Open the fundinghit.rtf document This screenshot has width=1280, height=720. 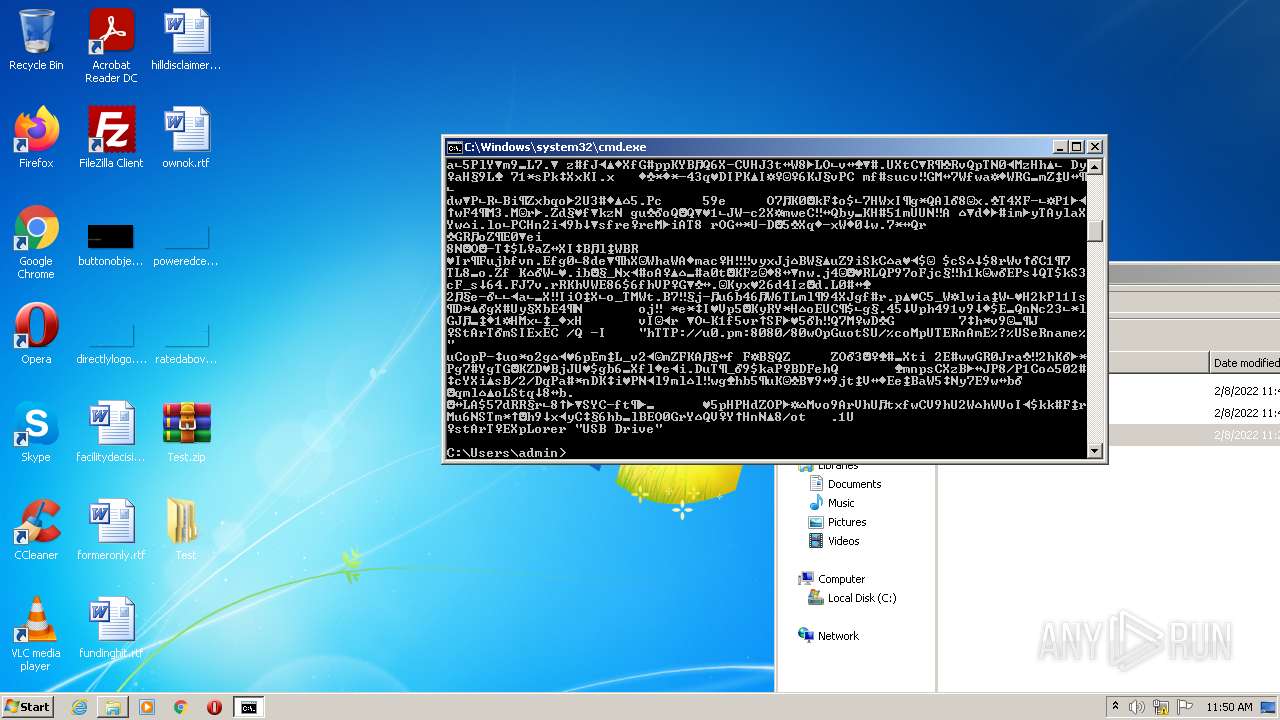click(111, 628)
